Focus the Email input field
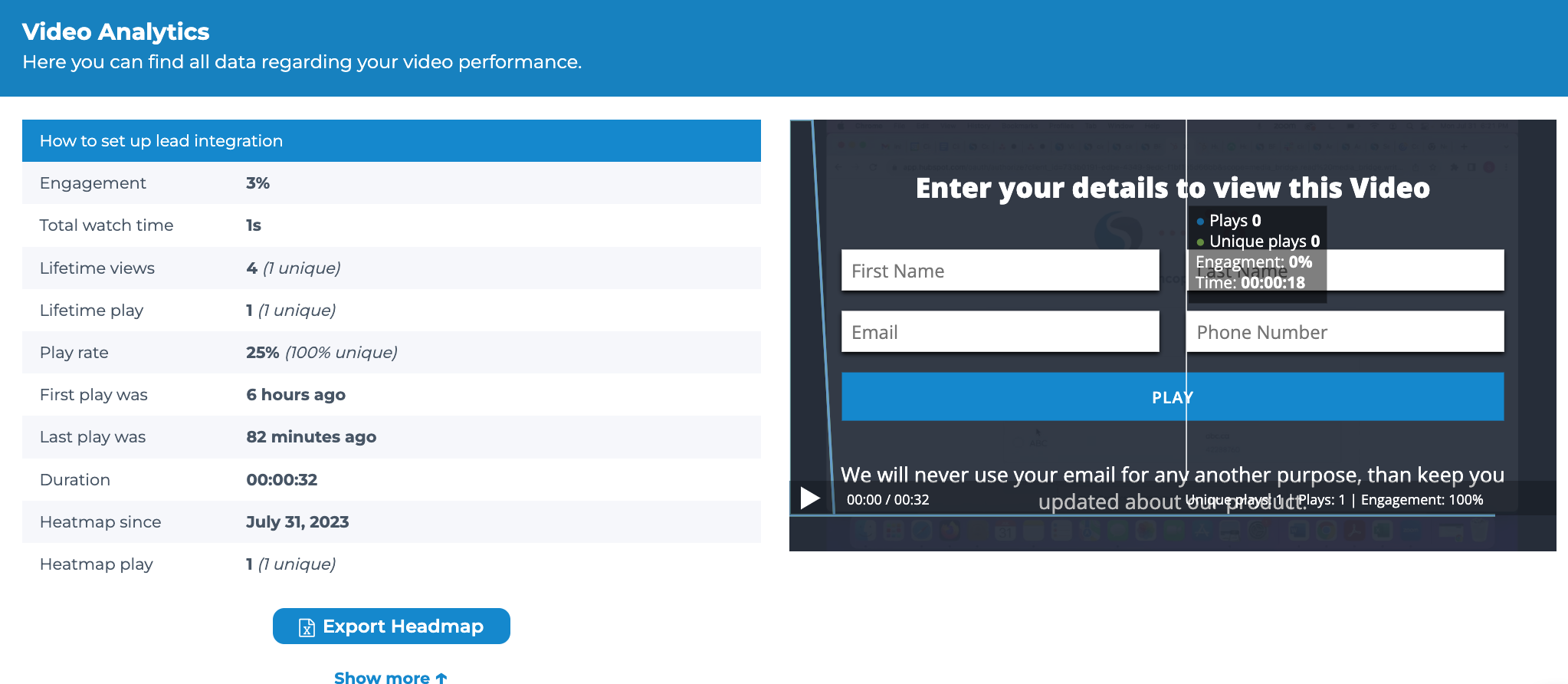The image size is (1568, 684). [x=1000, y=332]
